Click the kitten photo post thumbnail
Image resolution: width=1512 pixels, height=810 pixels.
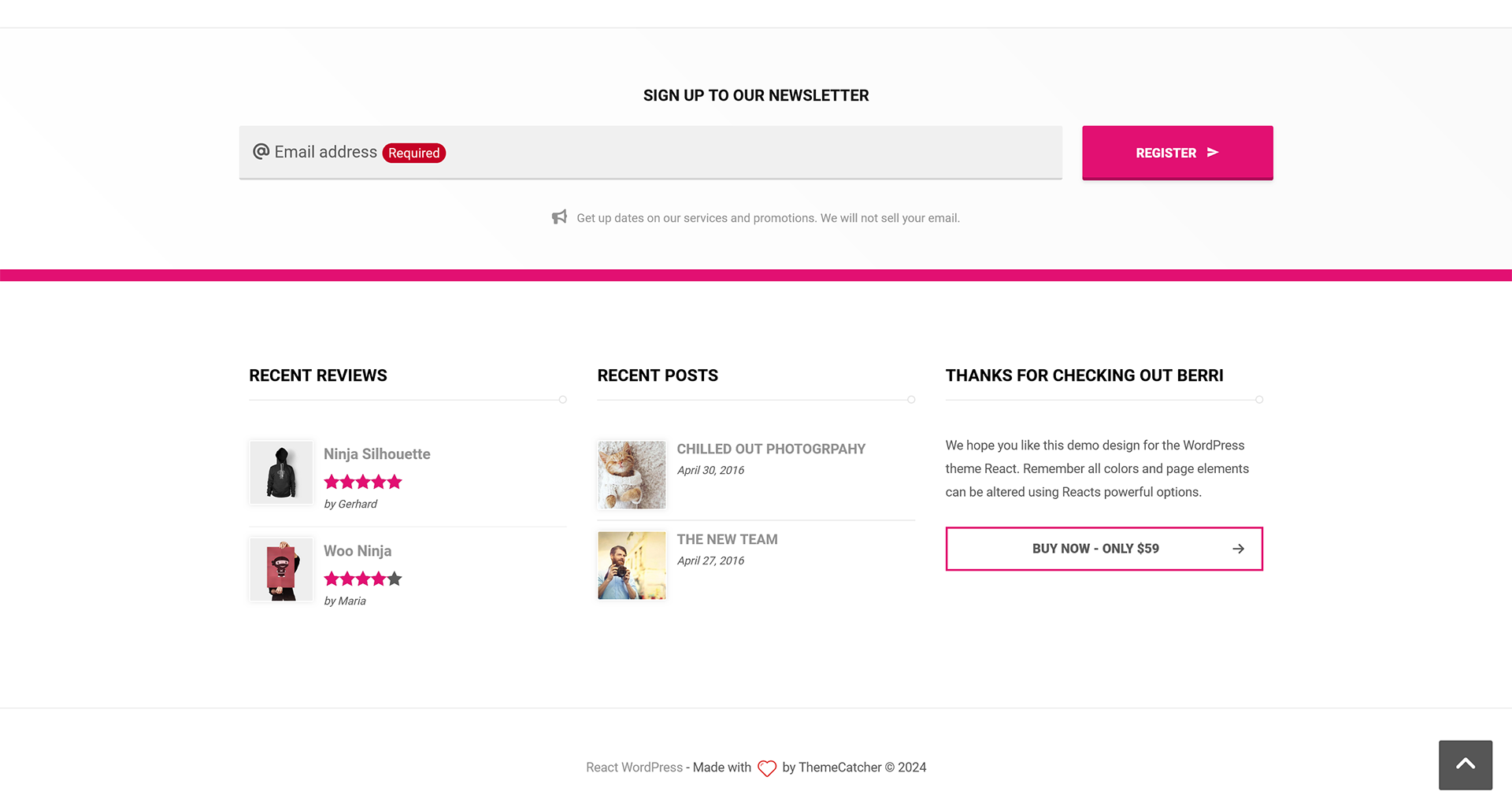click(632, 475)
